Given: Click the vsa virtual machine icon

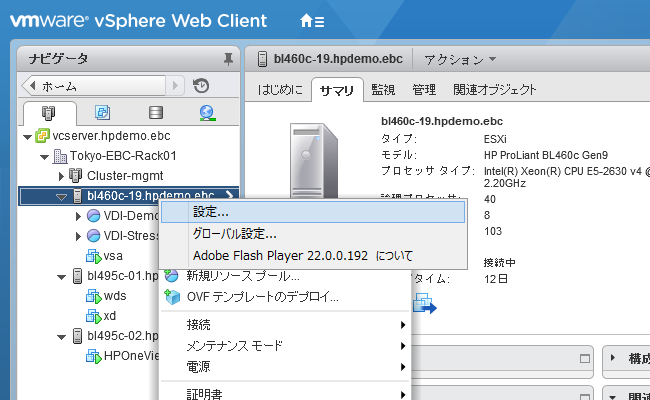Looking at the screenshot, I should click(94, 256).
